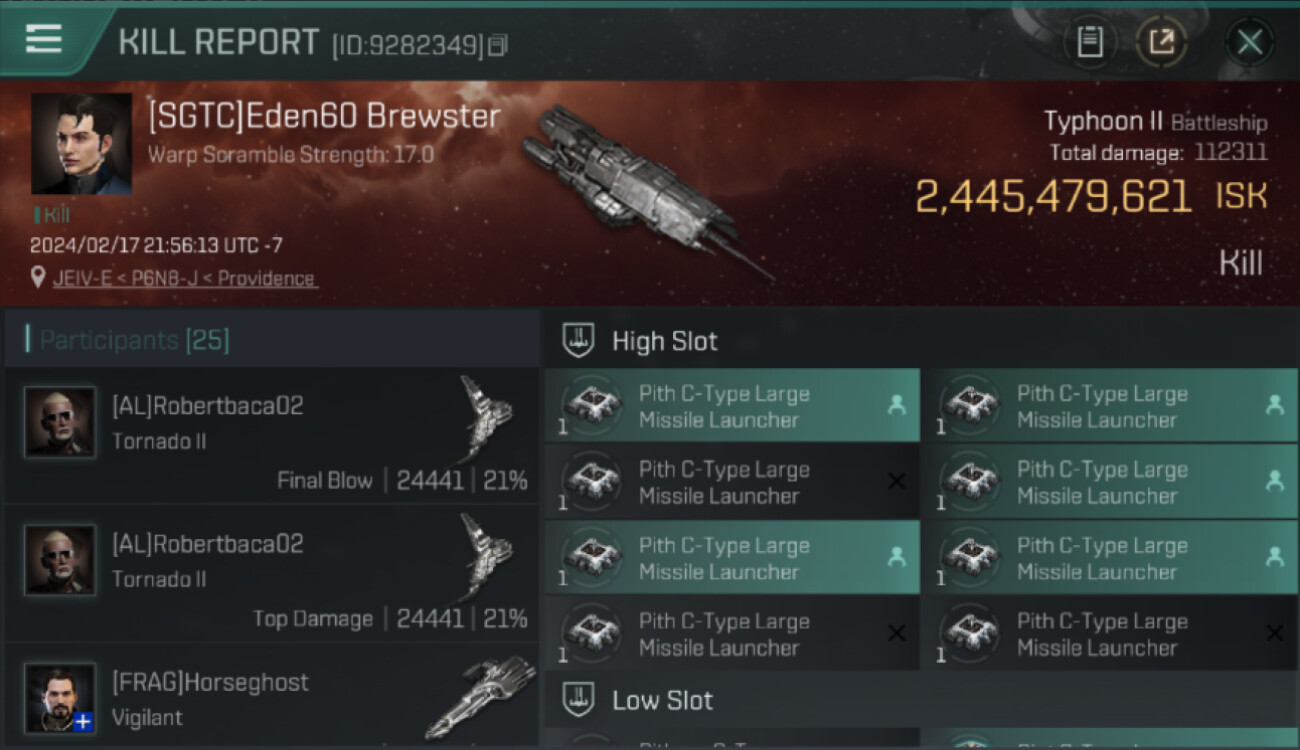The width and height of the screenshot is (1300, 750).
Task: Open Robertbaca02 Top Damage entry
Action: click(271, 573)
